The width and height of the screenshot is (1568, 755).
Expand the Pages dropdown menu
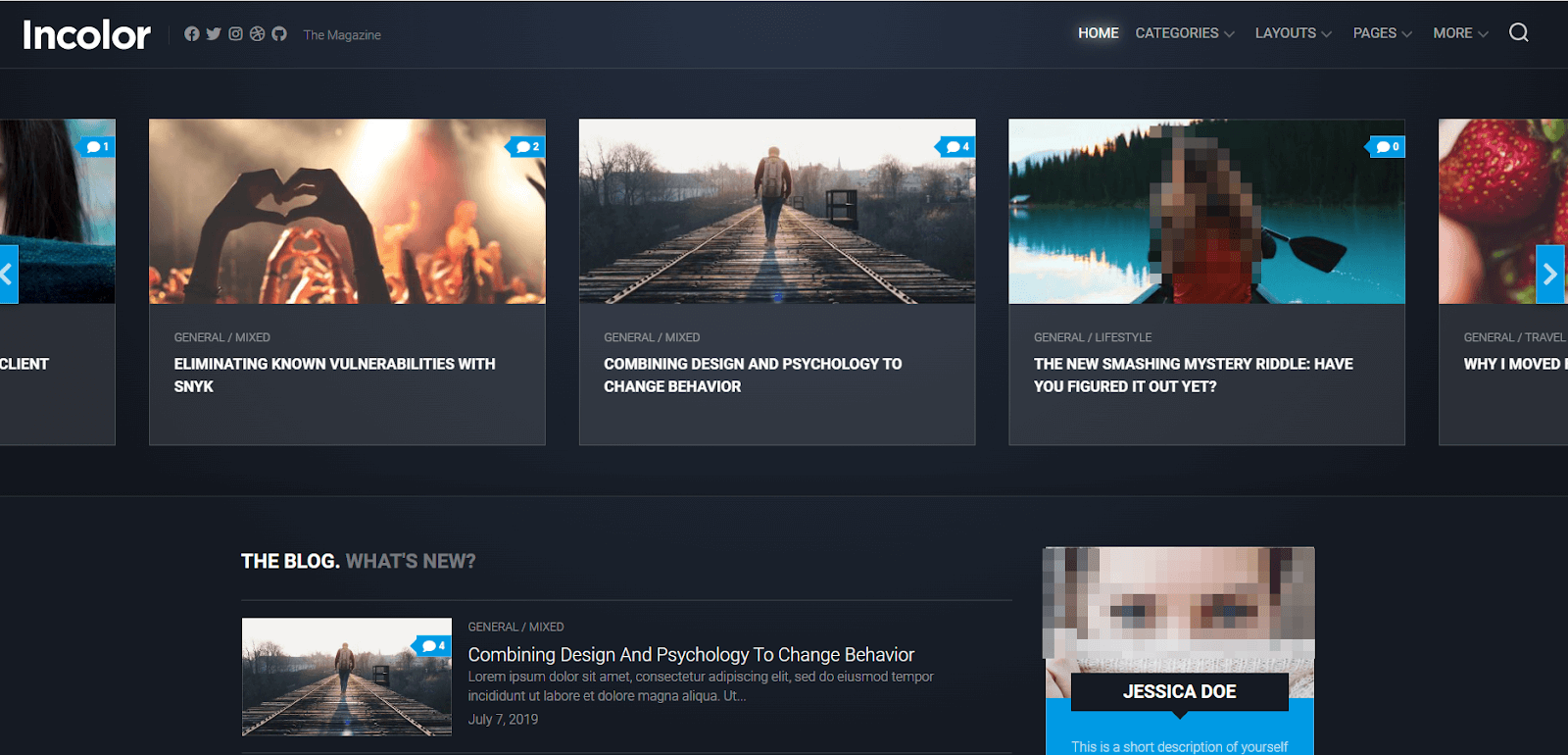tap(1382, 33)
